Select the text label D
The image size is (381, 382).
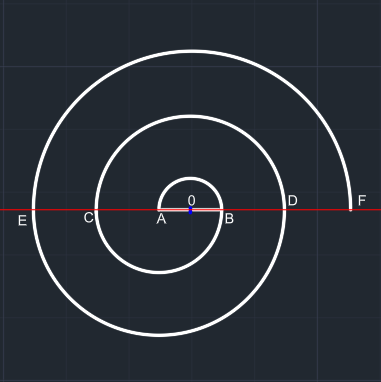pyautogui.click(x=292, y=201)
